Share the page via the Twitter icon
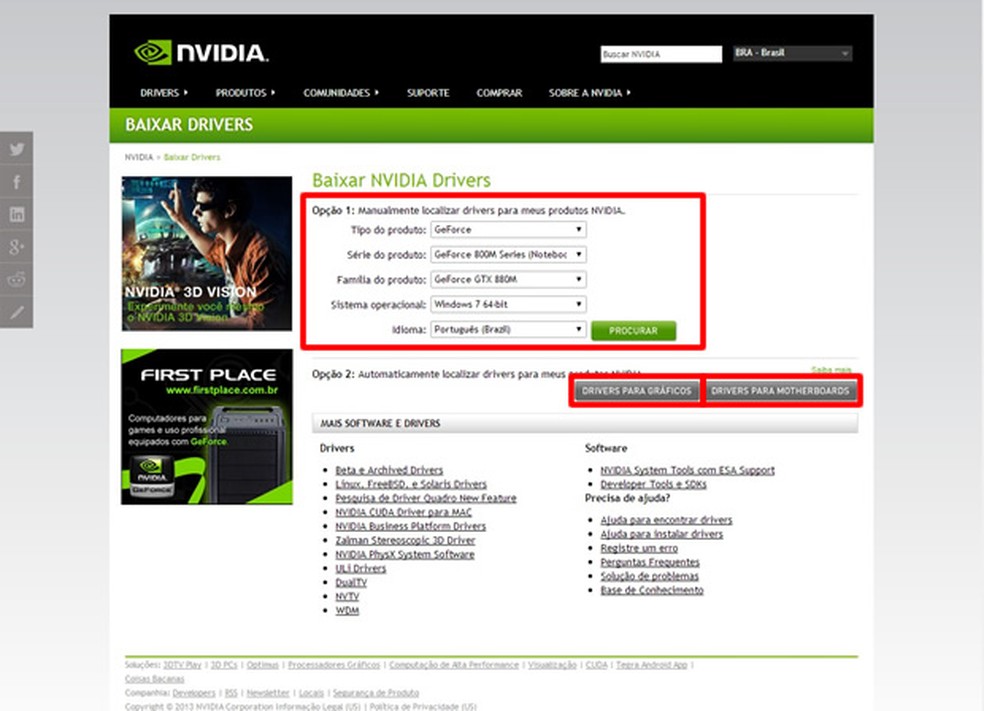This screenshot has height=711, width=984. (17, 148)
